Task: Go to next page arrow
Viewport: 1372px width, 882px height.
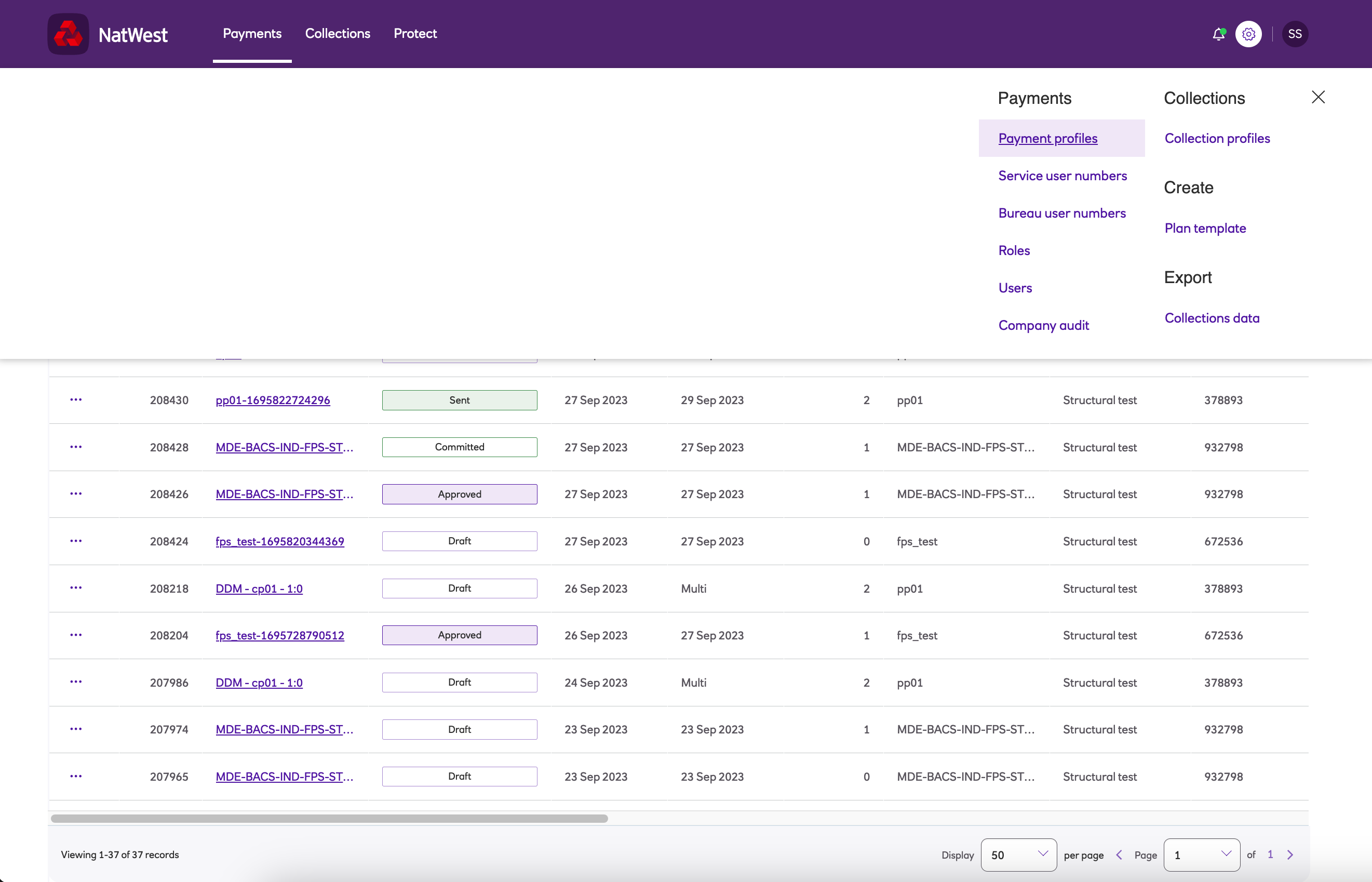Action: (x=1290, y=854)
